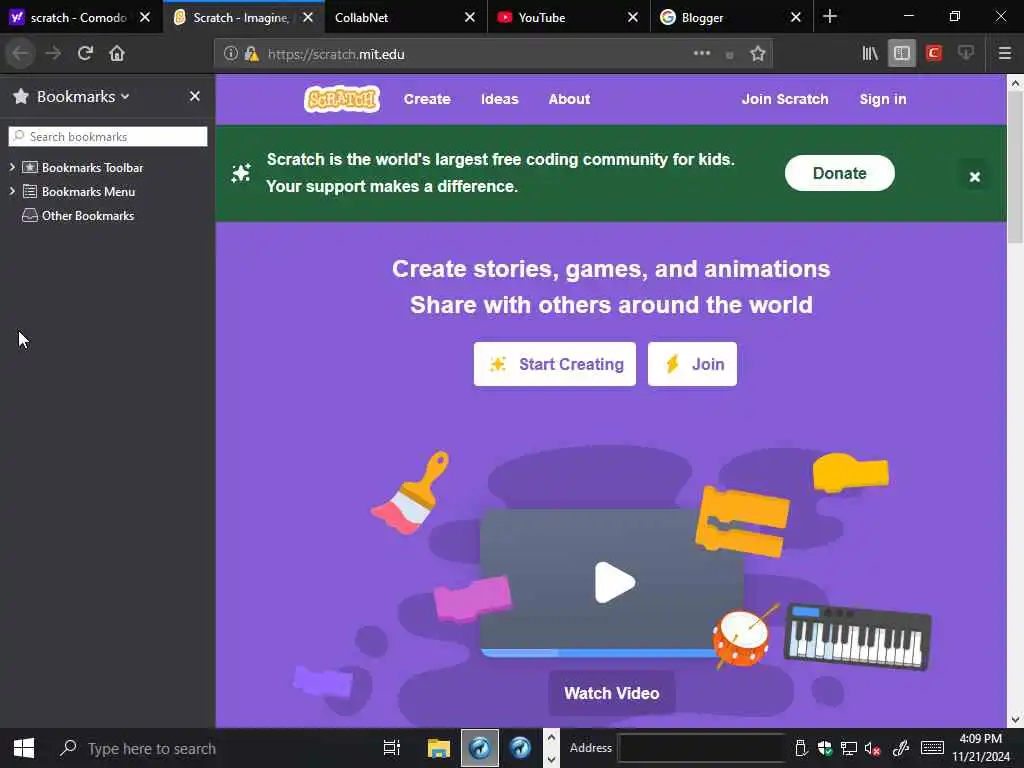Click Join Scratch in the header
This screenshot has height=768, width=1024.
click(x=784, y=99)
